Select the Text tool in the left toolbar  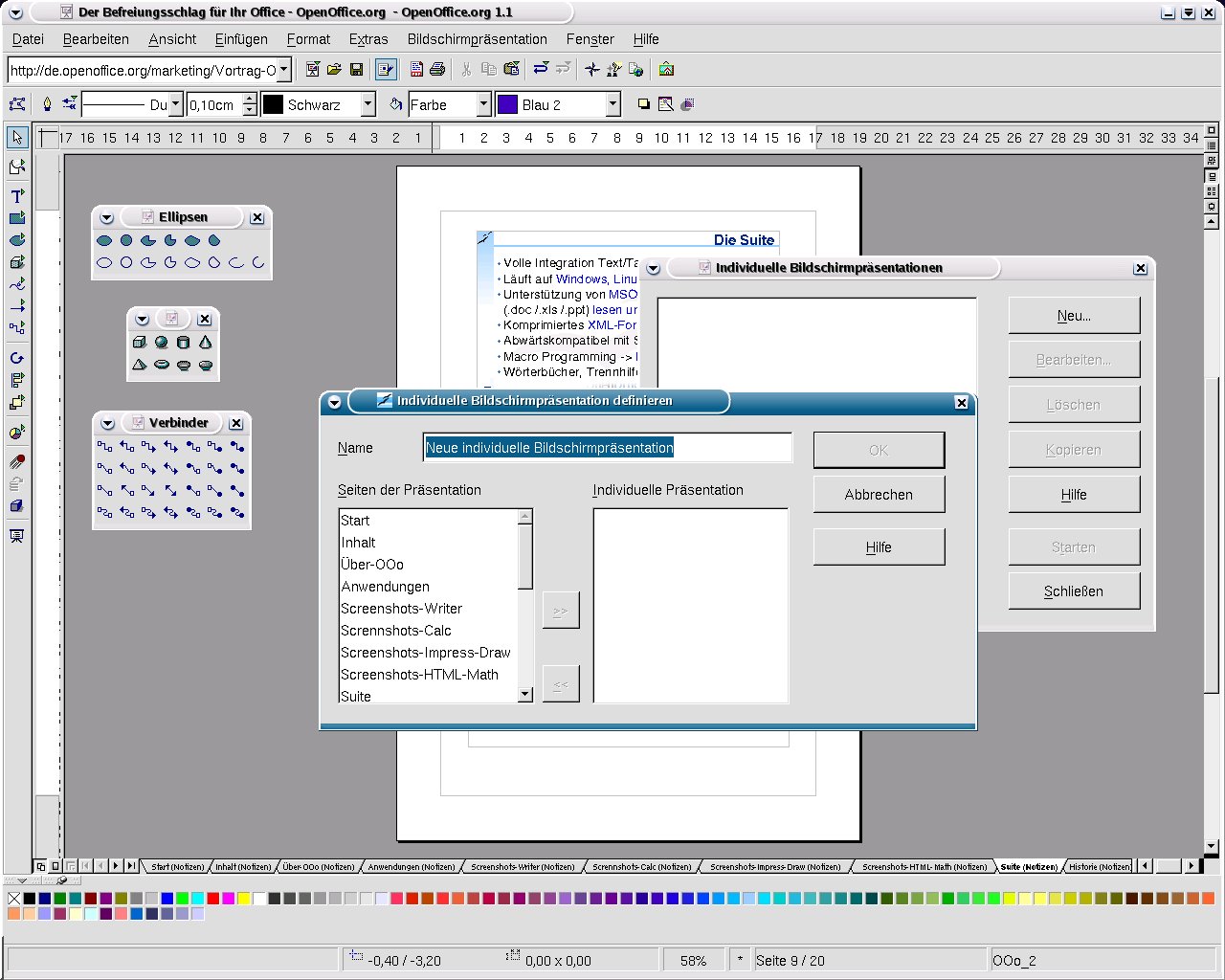pos(16,196)
